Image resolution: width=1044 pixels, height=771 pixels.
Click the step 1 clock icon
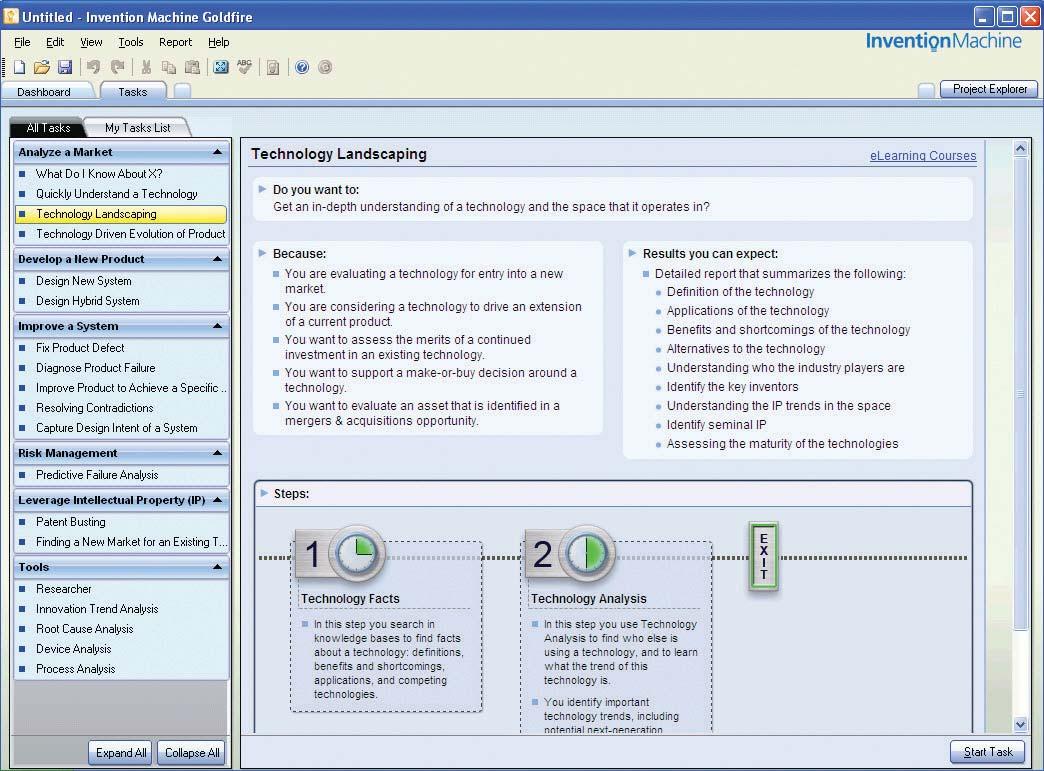pyautogui.click(x=358, y=552)
